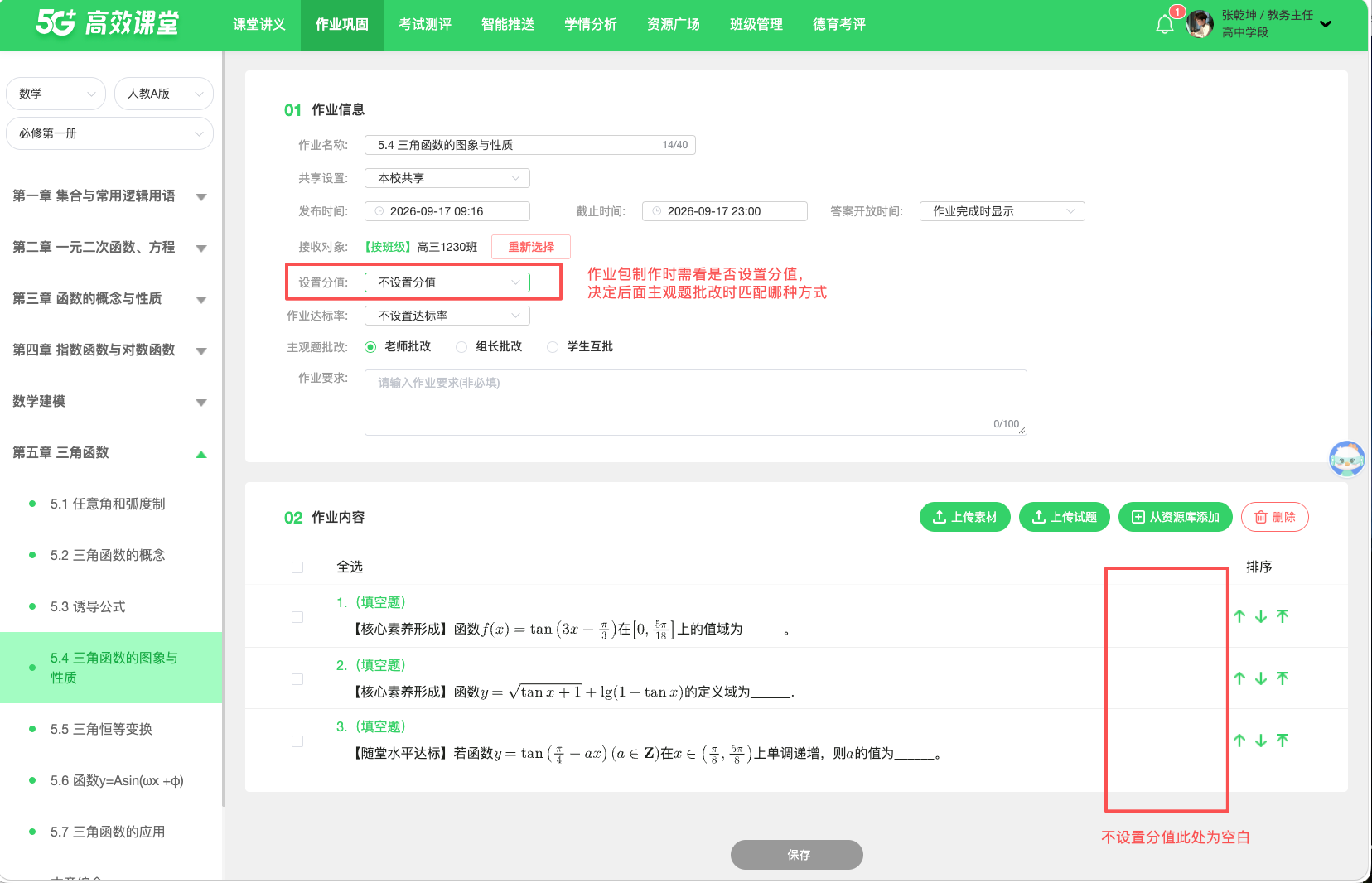Open the 资源广场 tab
The width and height of the screenshot is (1372, 883).
pyautogui.click(x=674, y=25)
